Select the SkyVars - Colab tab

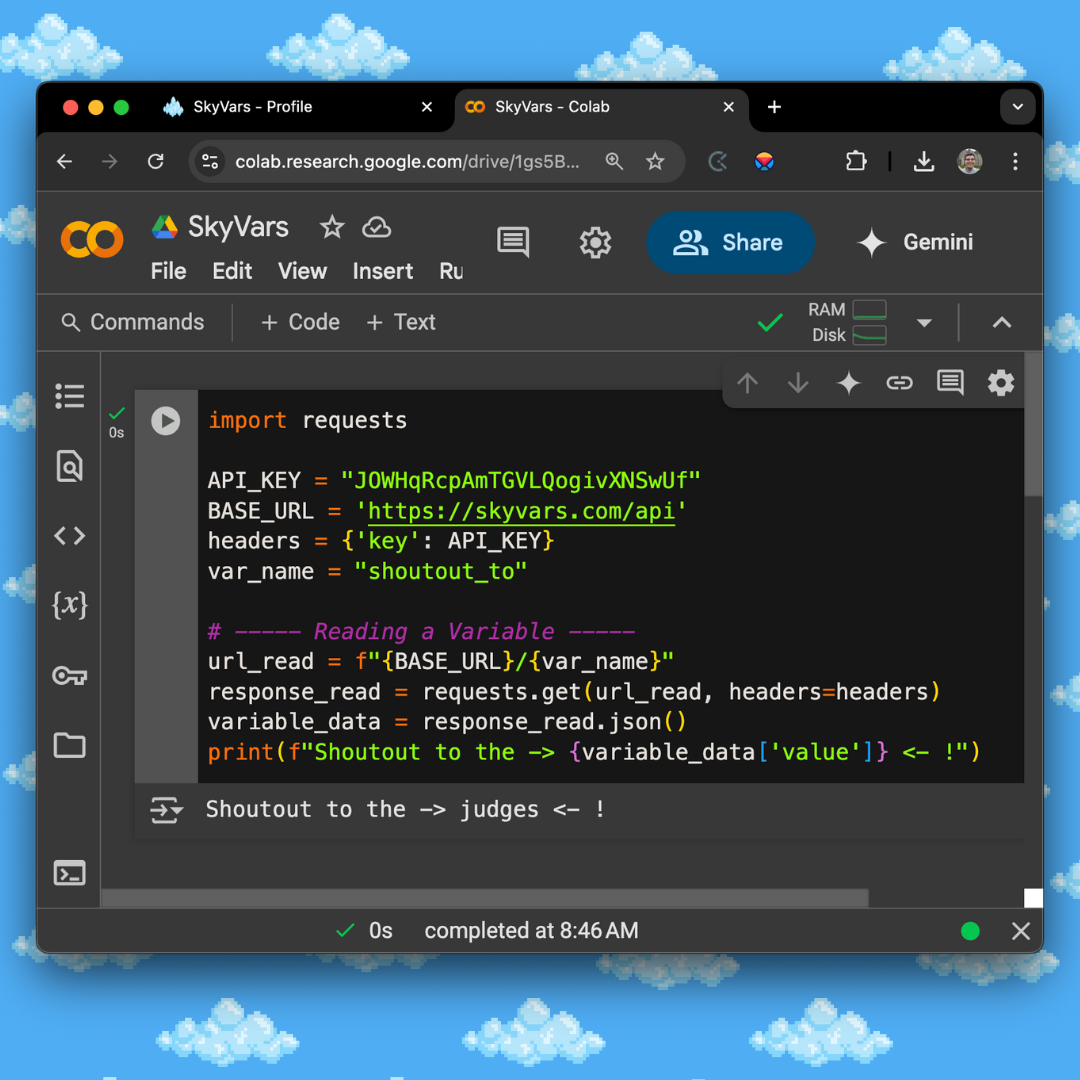[x=552, y=107]
